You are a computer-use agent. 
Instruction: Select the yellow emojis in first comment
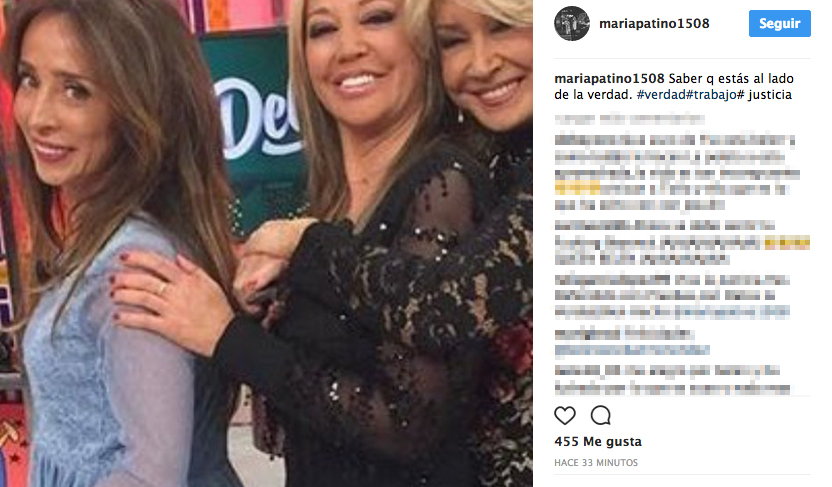click(577, 188)
